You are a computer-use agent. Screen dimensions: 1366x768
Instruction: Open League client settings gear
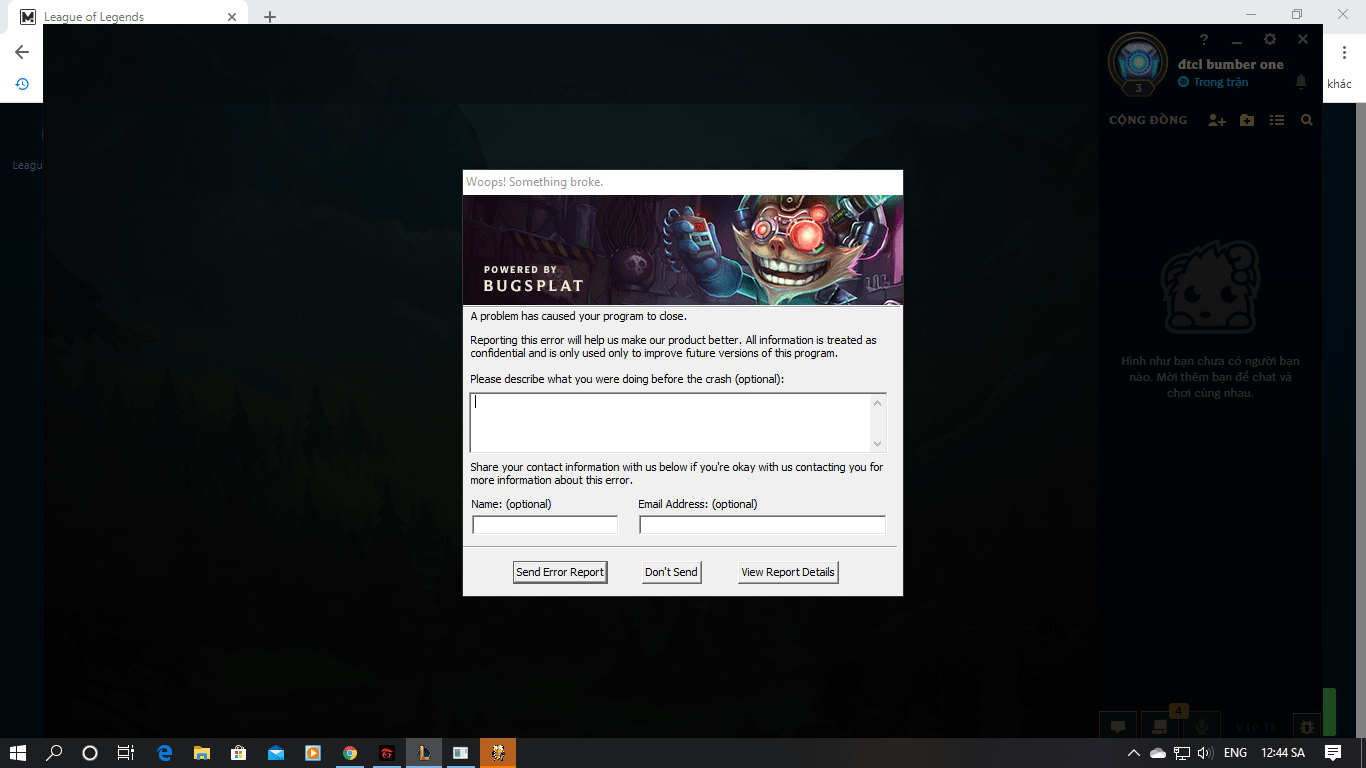pos(1270,40)
